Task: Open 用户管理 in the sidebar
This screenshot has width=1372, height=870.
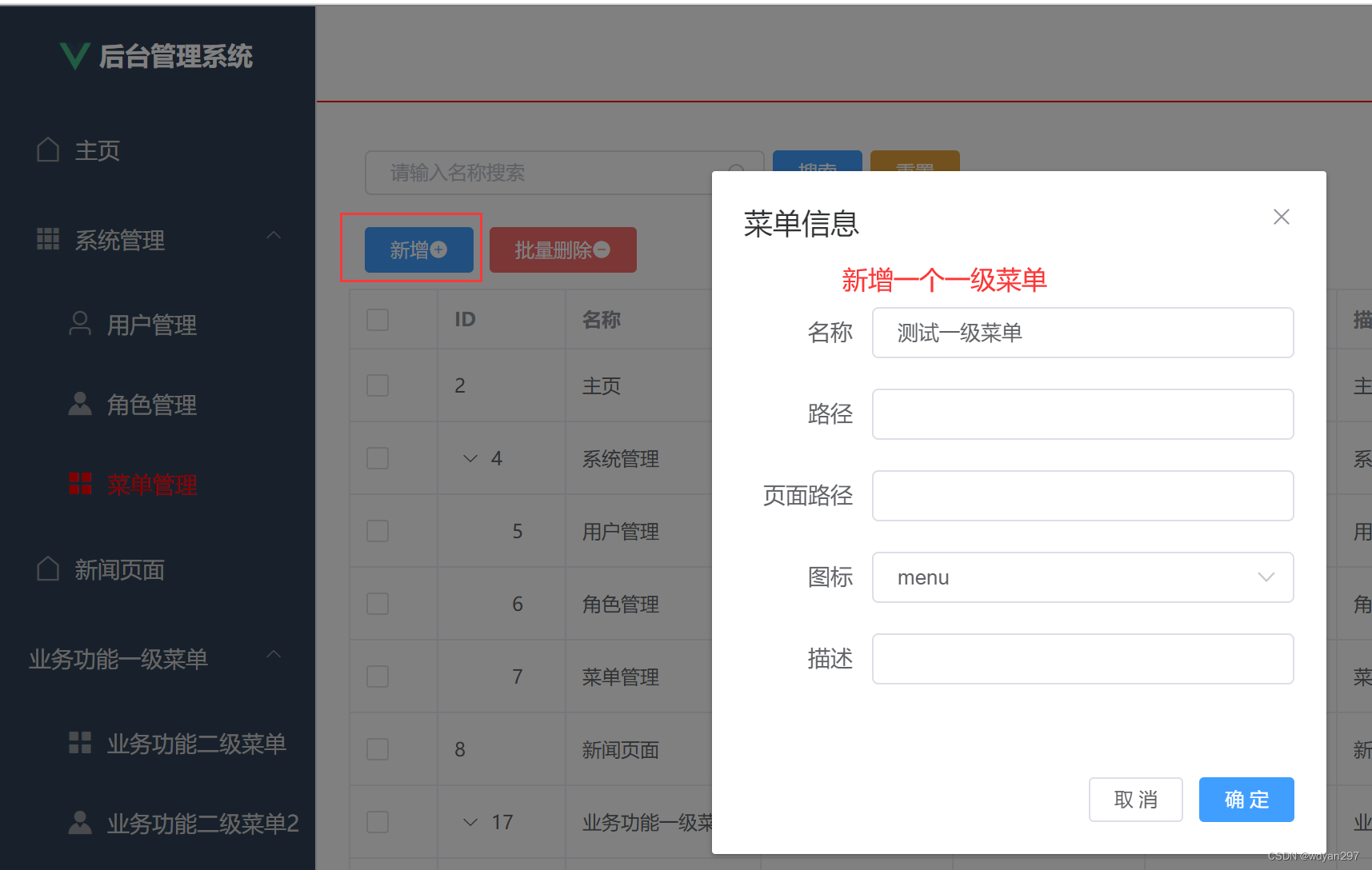Action: tap(152, 325)
